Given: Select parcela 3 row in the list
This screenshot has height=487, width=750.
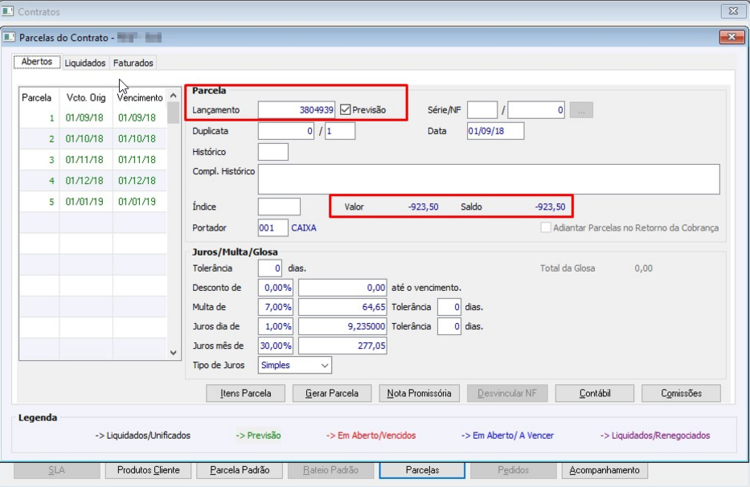Looking at the screenshot, I should point(93,160).
